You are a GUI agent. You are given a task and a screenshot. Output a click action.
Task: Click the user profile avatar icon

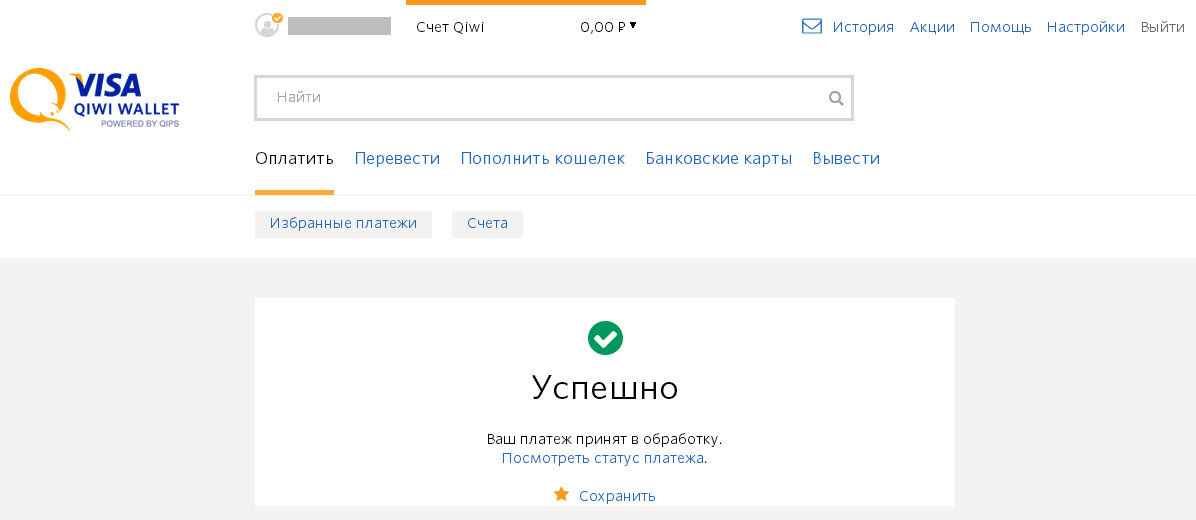(x=267, y=25)
